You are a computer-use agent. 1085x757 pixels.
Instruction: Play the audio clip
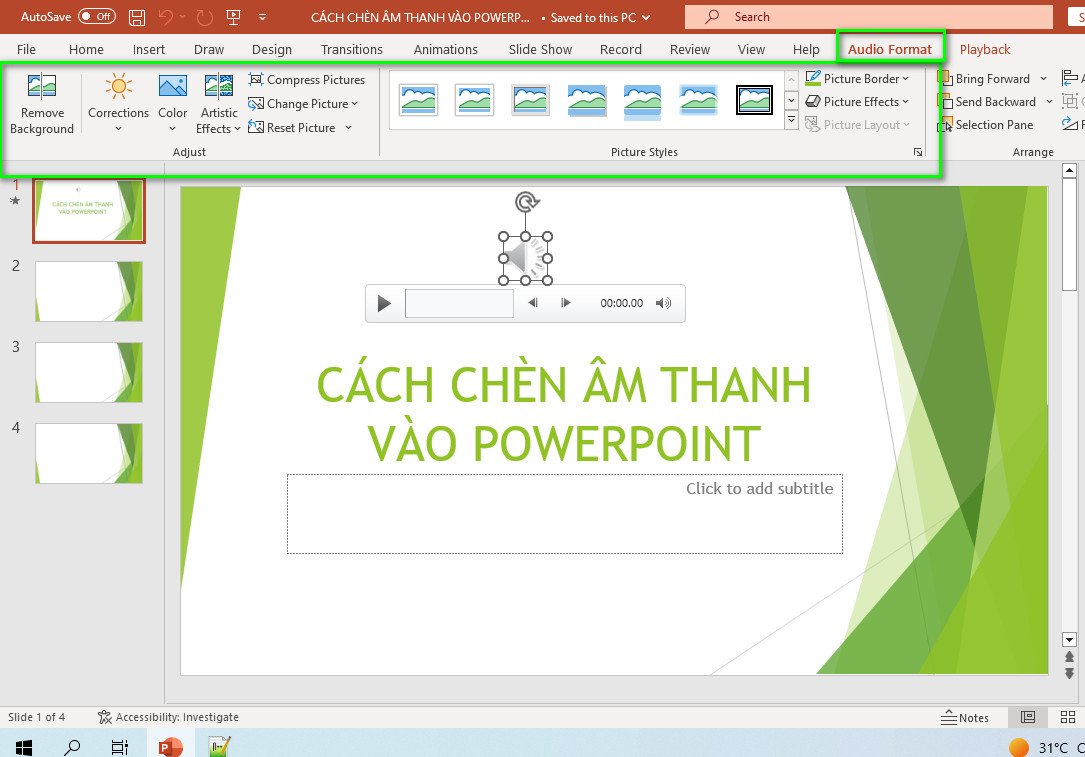[x=384, y=303]
